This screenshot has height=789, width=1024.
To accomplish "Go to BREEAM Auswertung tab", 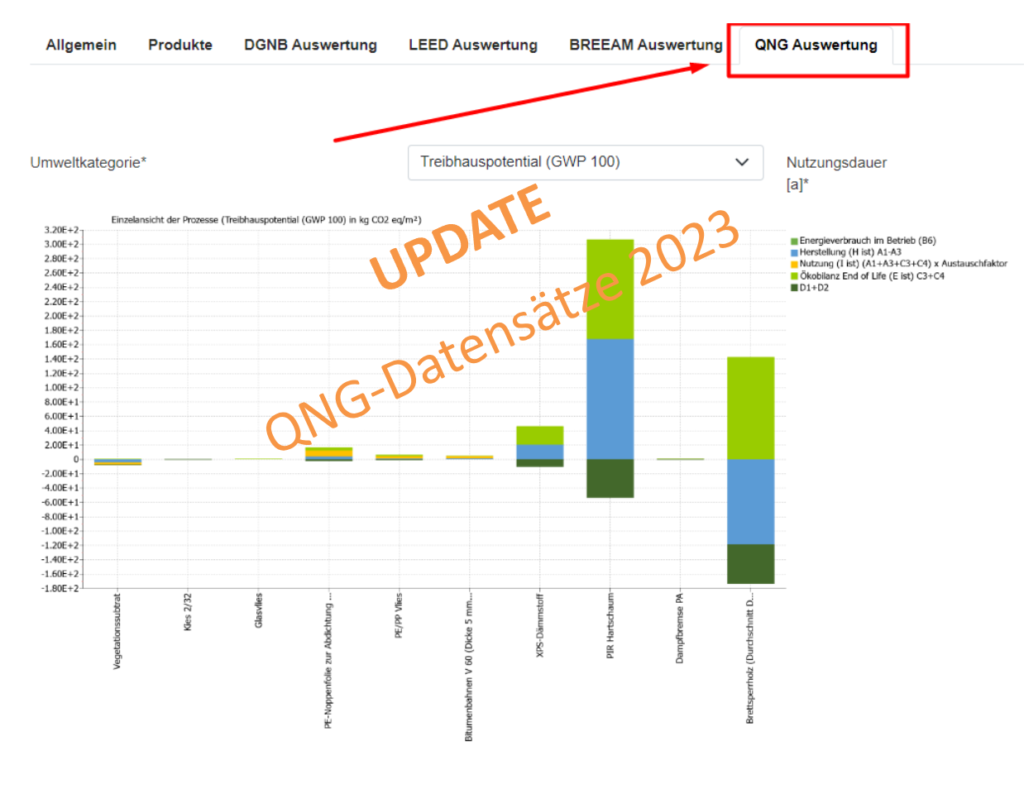I will 645,45.
